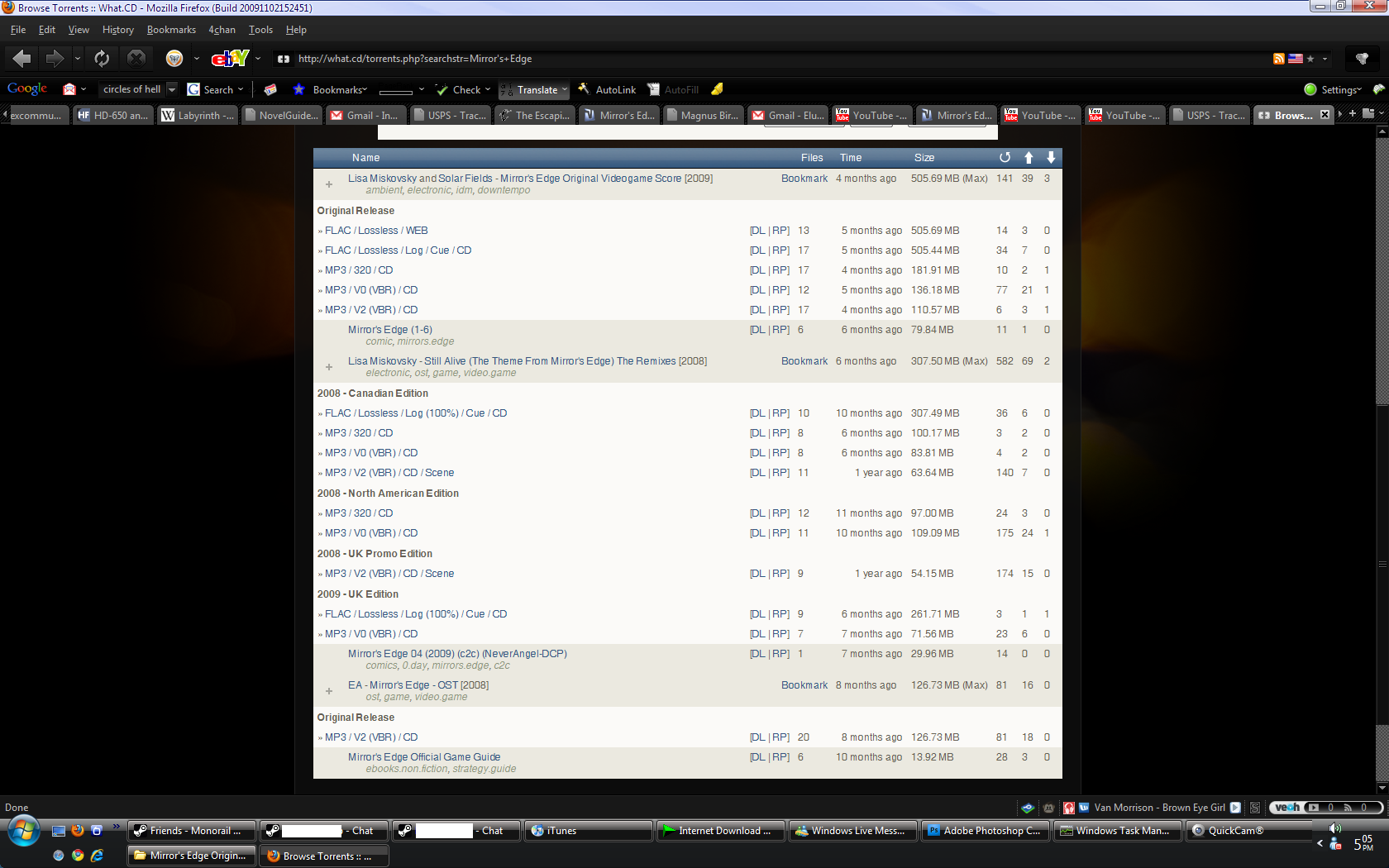Viewport: 1389px width, 868px height.
Task: Open Windows Task Manager taskbar button
Action: click(1117, 831)
